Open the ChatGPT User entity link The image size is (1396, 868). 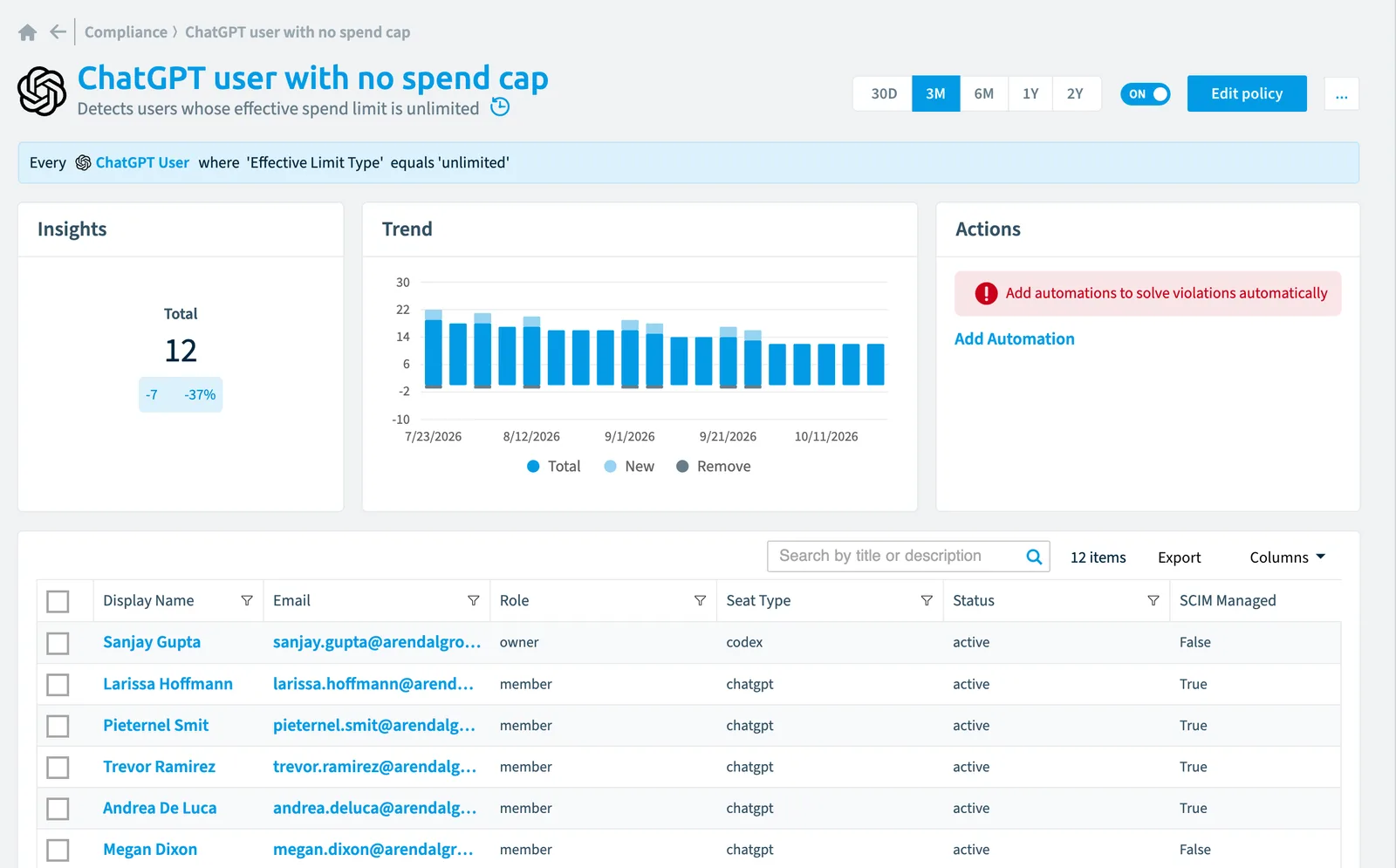point(142,163)
